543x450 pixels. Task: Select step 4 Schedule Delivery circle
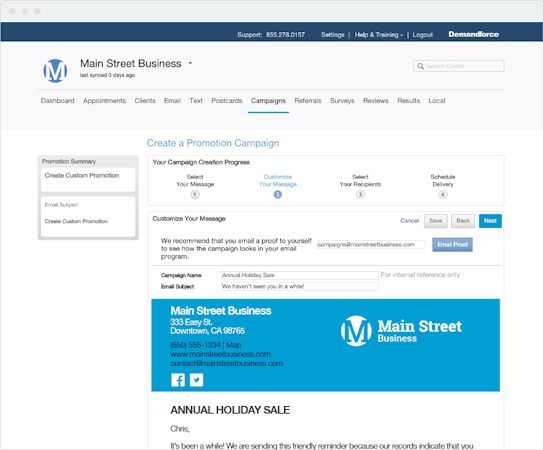443,195
